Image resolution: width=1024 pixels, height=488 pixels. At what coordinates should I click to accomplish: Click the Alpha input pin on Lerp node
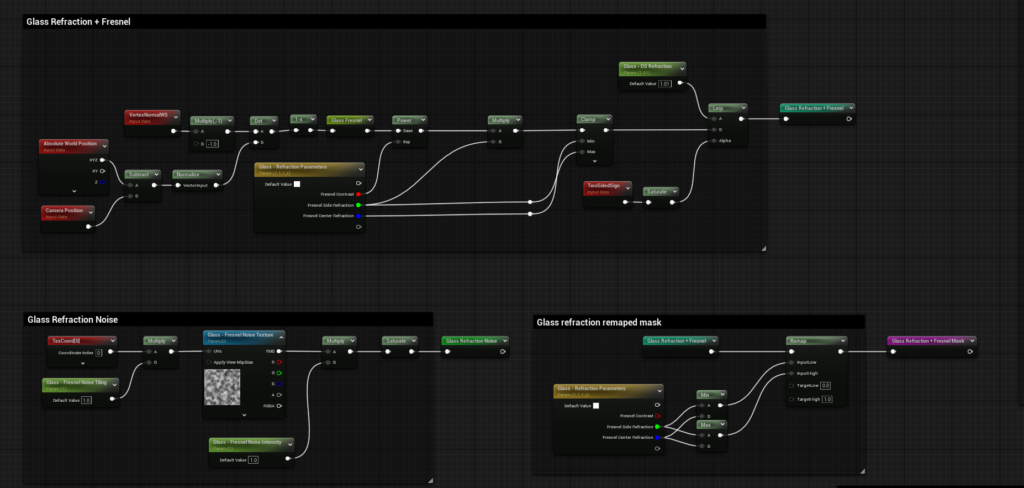coord(712,141)
